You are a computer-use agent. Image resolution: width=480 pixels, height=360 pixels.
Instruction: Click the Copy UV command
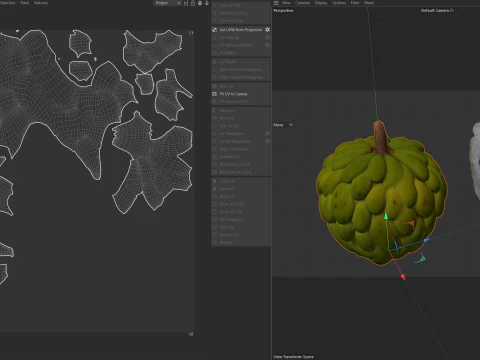[227, 181]
